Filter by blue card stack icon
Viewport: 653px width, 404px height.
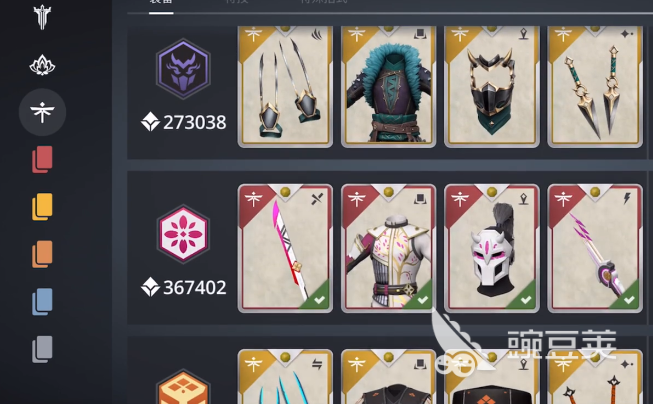tap(42, 302)
